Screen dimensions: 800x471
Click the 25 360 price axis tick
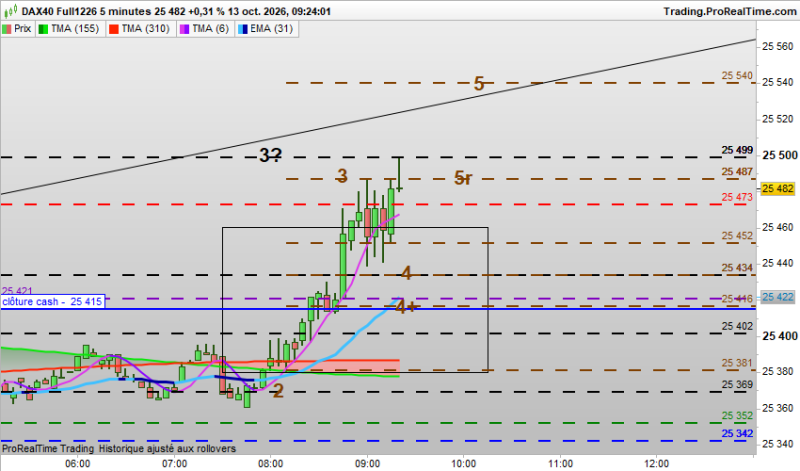tap(778, 408)
